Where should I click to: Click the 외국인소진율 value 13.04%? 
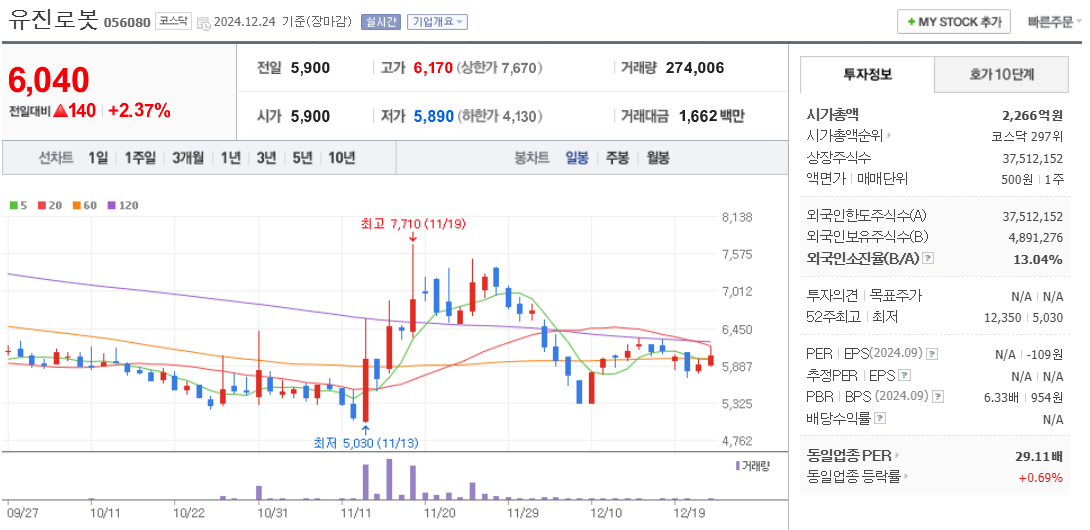1039,259
